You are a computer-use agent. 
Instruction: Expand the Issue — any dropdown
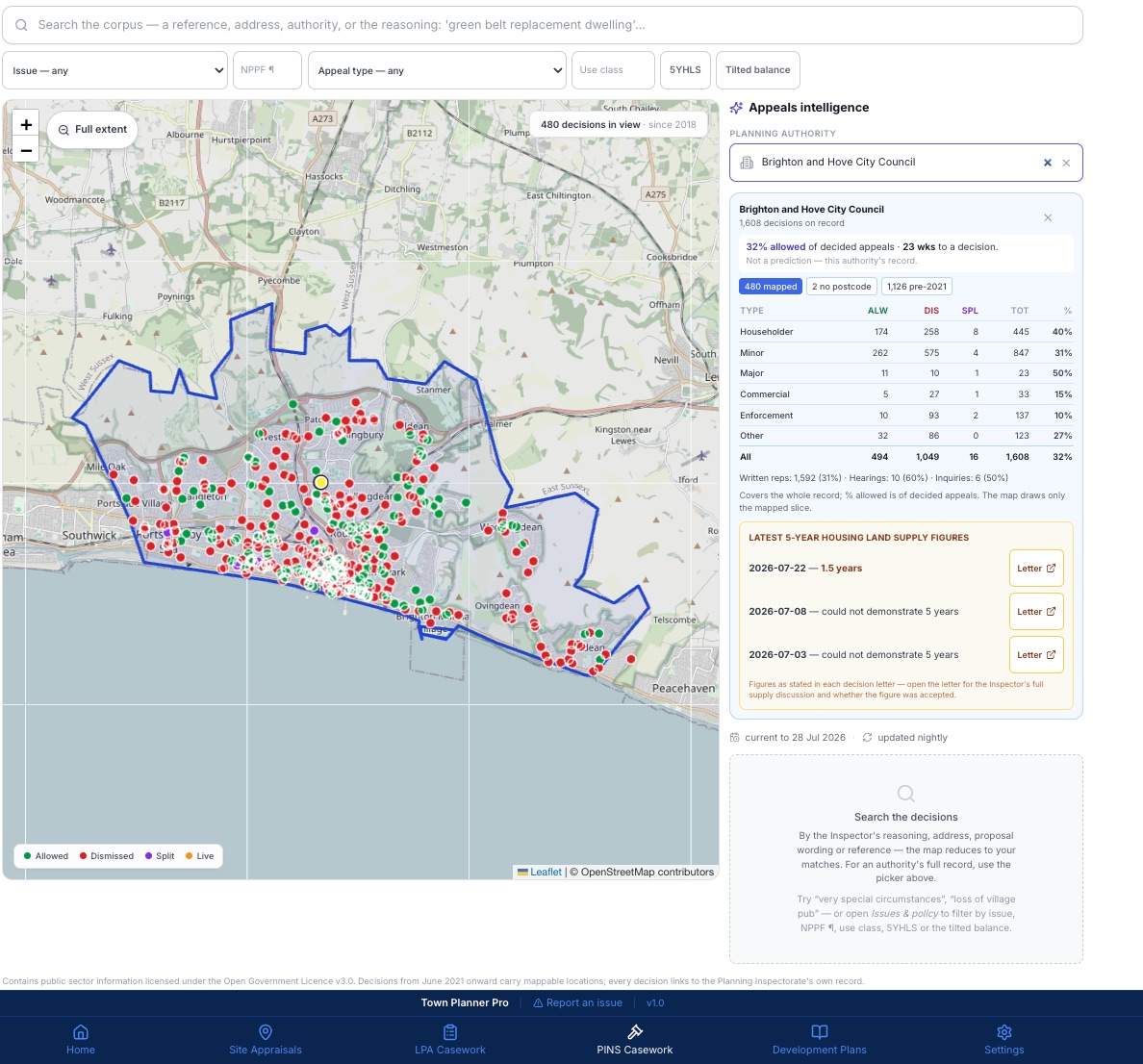115,70
